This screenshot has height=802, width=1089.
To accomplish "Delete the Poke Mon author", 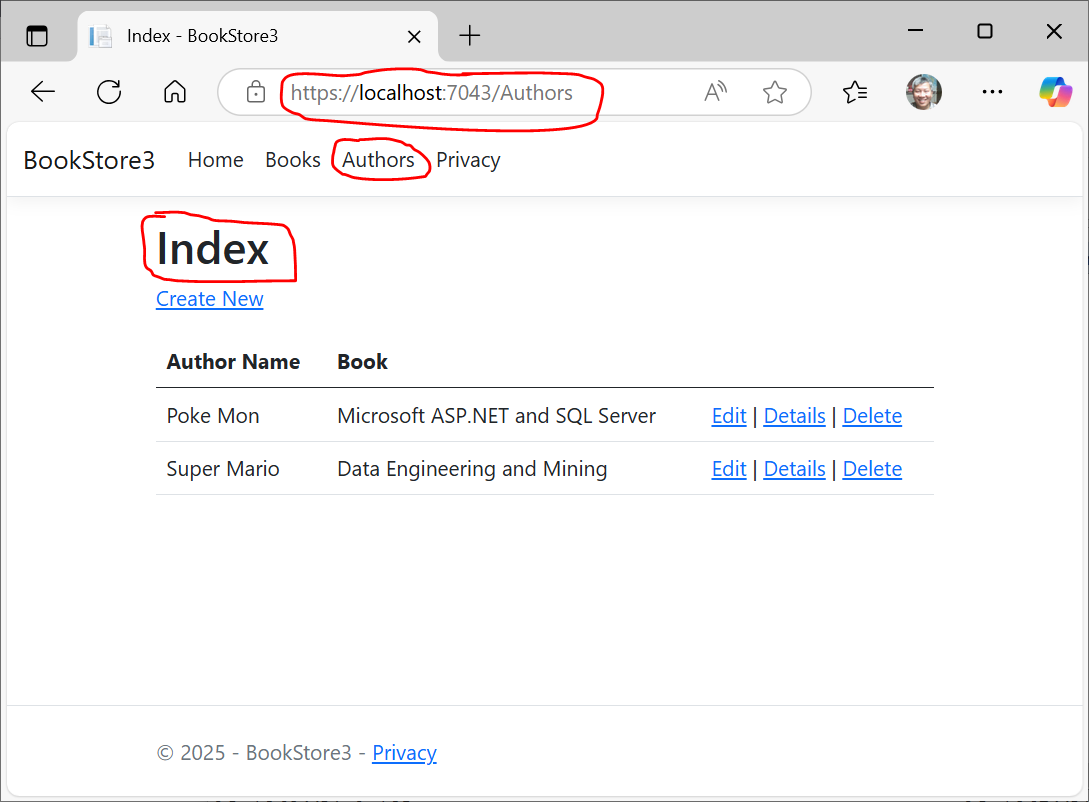I will (872, 416).
